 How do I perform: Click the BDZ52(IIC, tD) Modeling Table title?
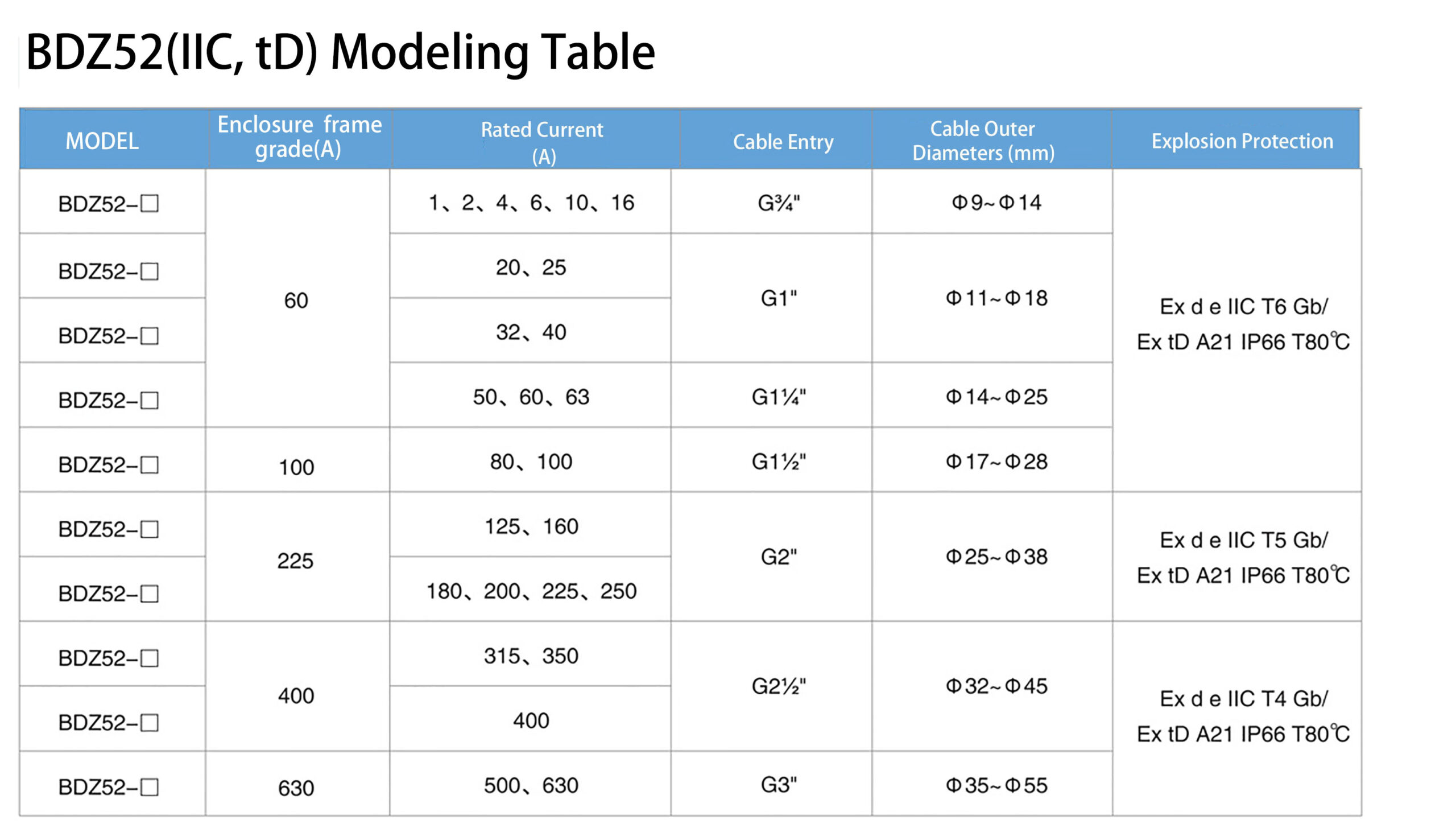pyautogui.click(x=340, y=52)
